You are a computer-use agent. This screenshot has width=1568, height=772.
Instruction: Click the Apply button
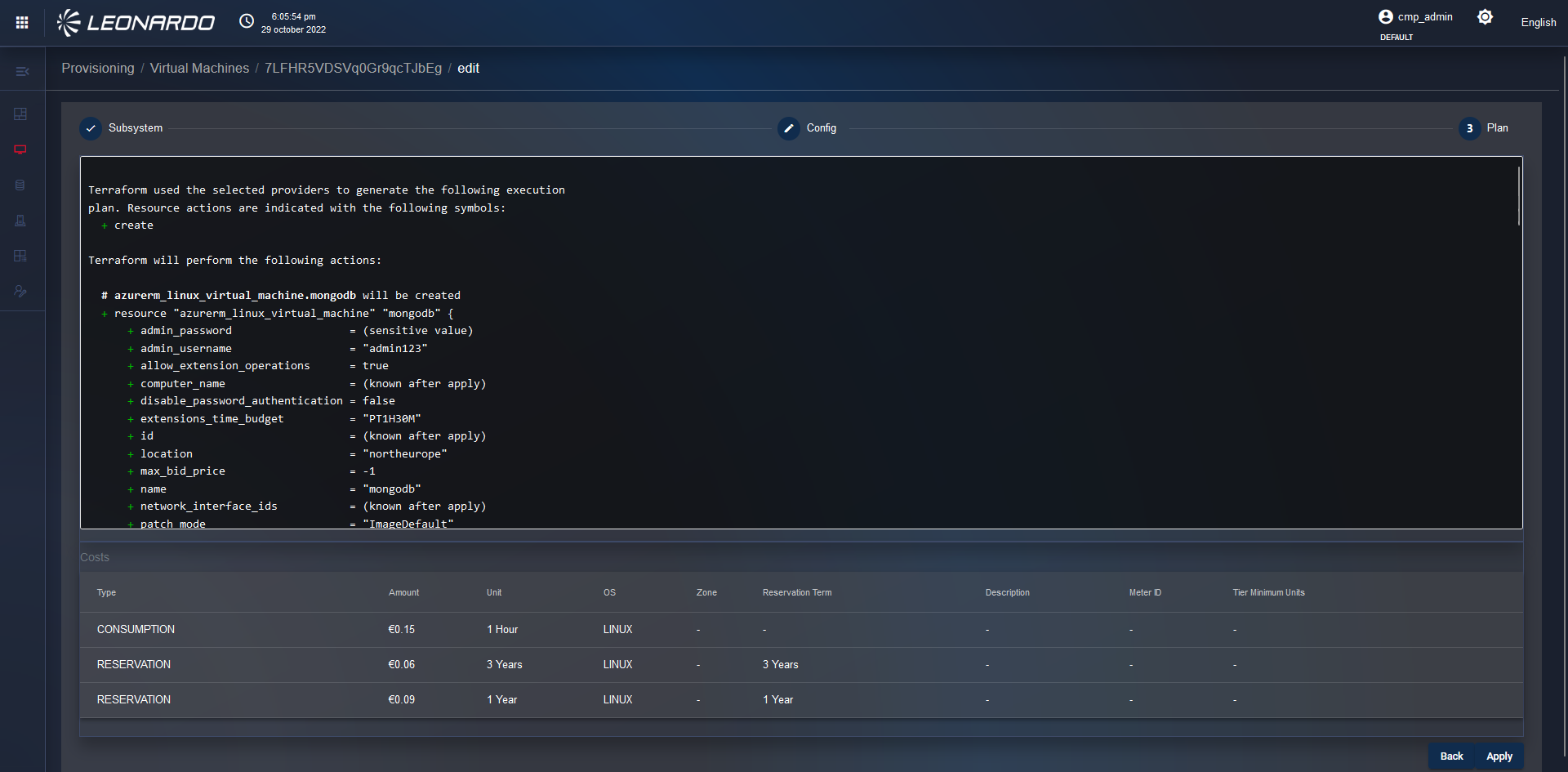click(1499, 756)
